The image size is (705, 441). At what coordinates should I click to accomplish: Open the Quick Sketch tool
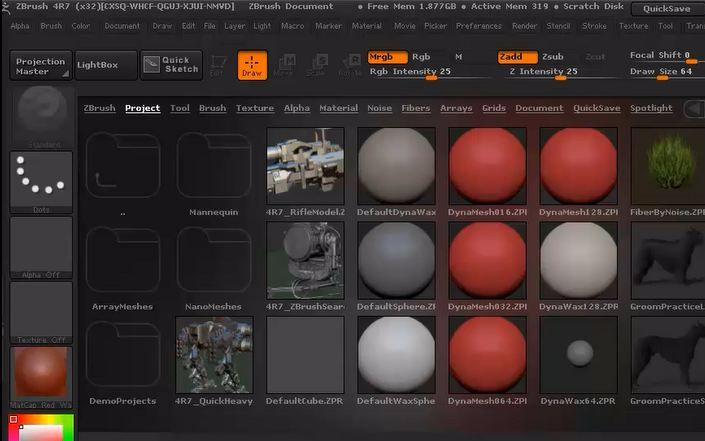click(x=171, y=65)
